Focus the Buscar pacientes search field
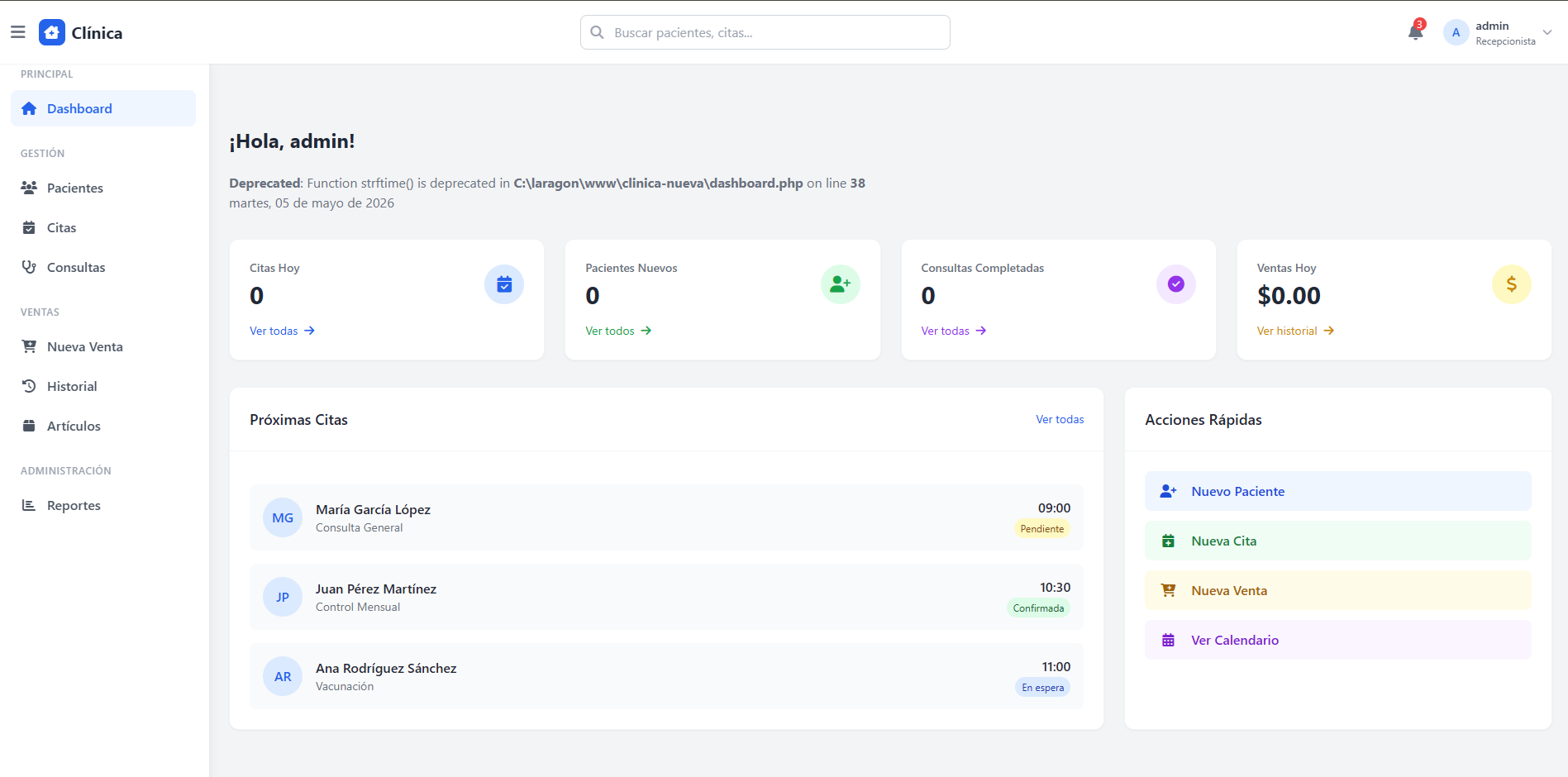Image resolution: width=1568 pixels, height=777 pixels. click(765, 32)
